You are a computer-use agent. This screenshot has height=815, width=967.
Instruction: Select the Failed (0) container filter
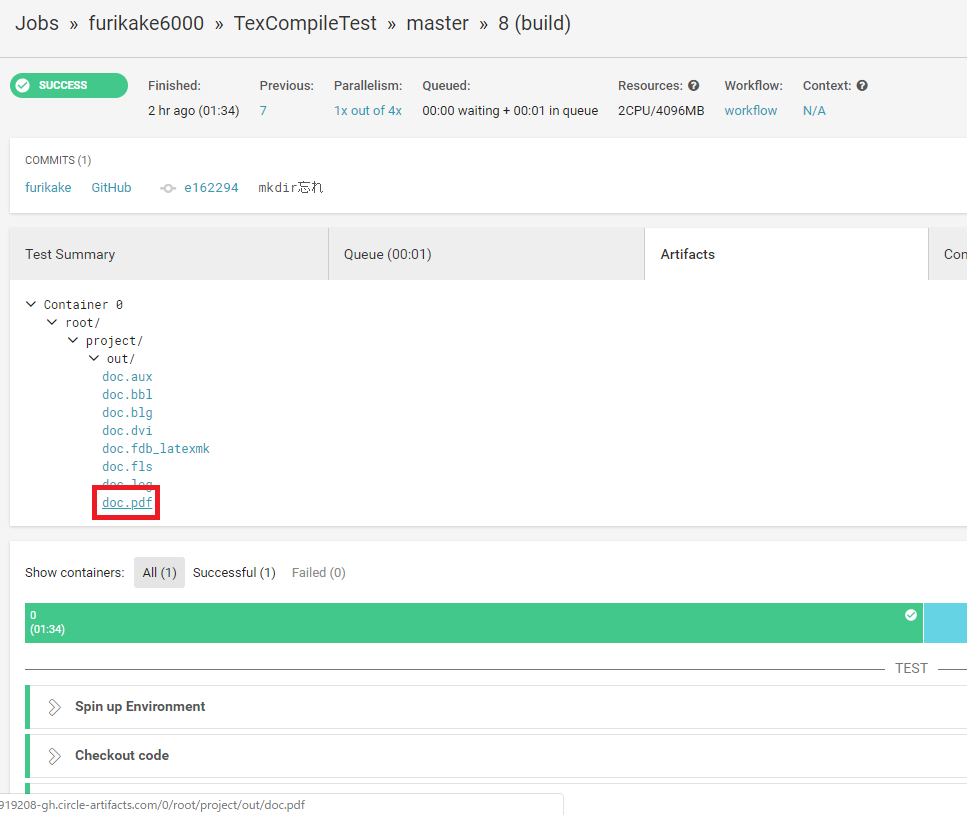[x=318, y=572]
